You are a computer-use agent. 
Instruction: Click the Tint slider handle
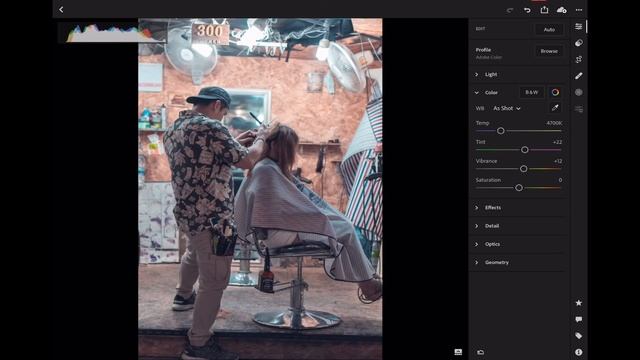[524, 150]
